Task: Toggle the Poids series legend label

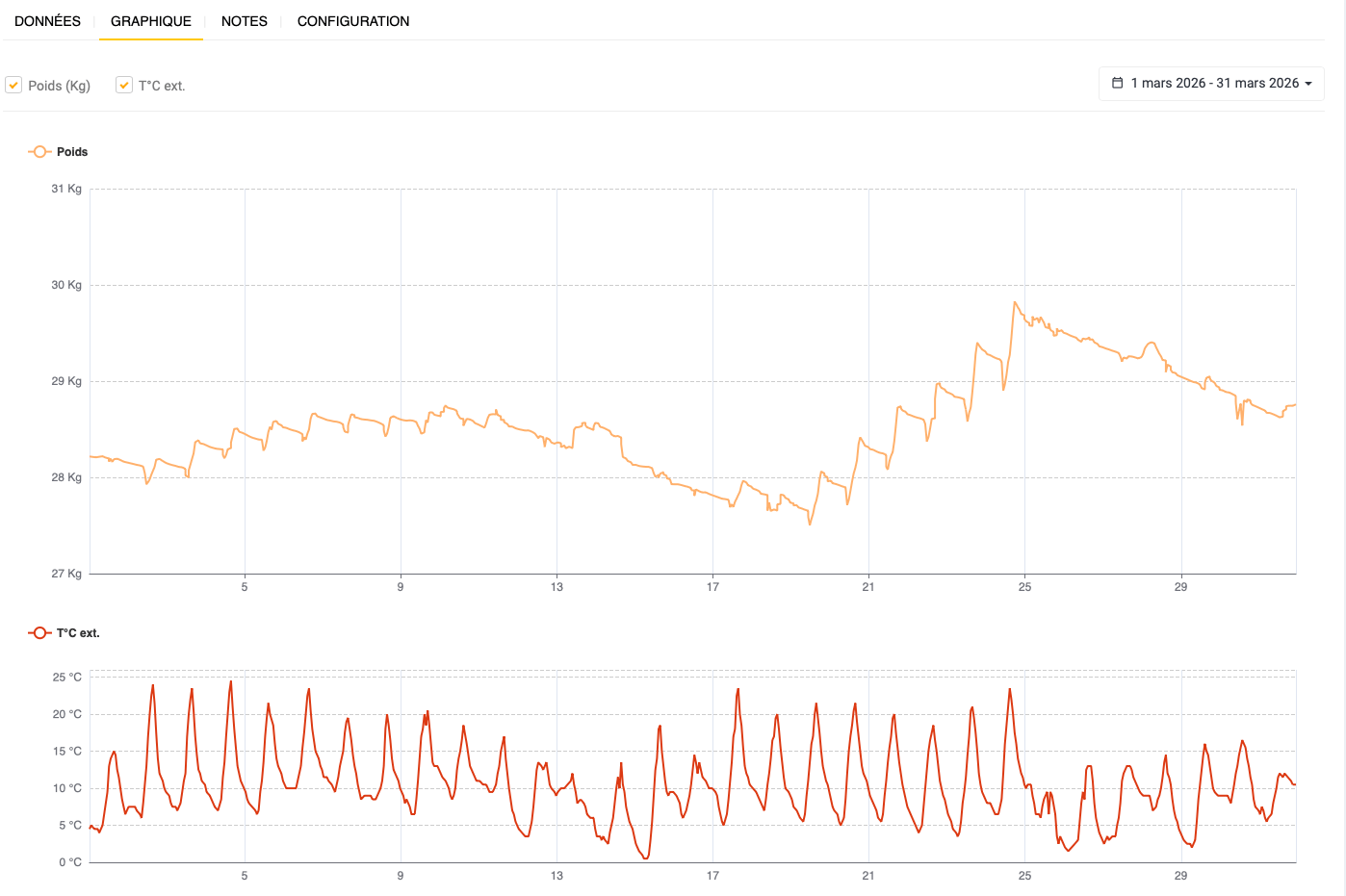Action: coord(72,152)
